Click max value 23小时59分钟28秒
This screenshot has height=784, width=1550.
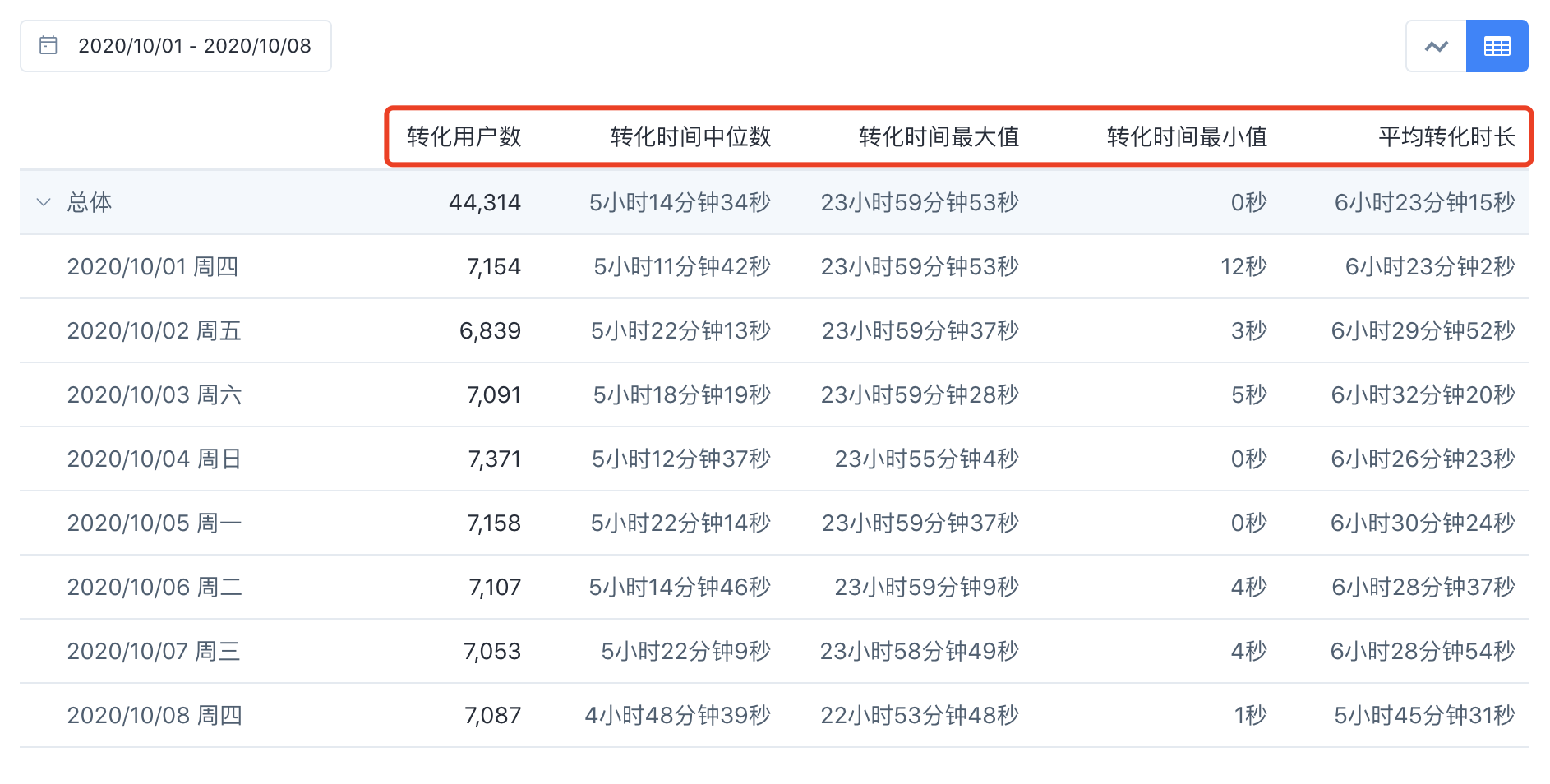click(x=920, y=394)
